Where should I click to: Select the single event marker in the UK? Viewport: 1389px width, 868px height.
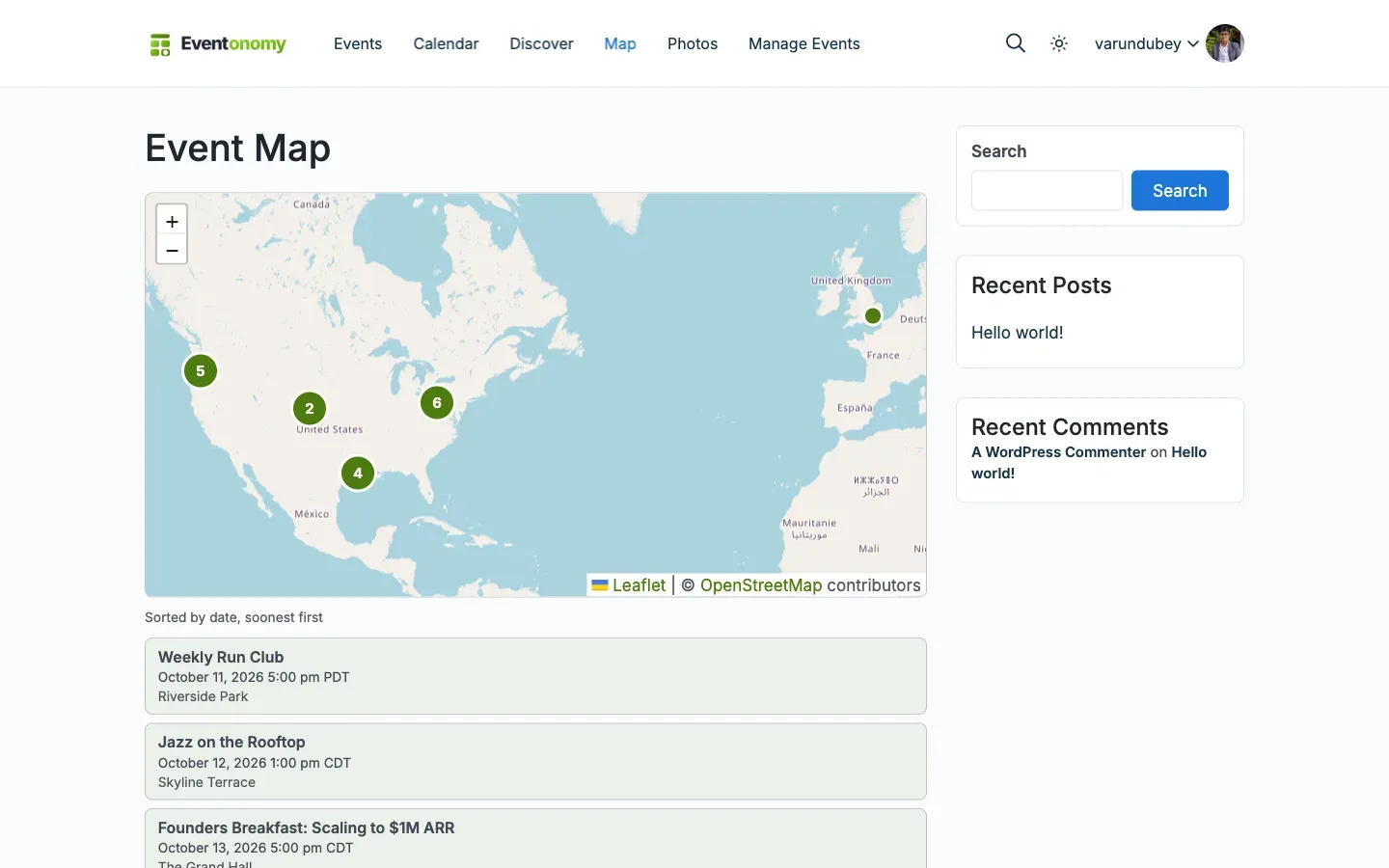point(873,315)
